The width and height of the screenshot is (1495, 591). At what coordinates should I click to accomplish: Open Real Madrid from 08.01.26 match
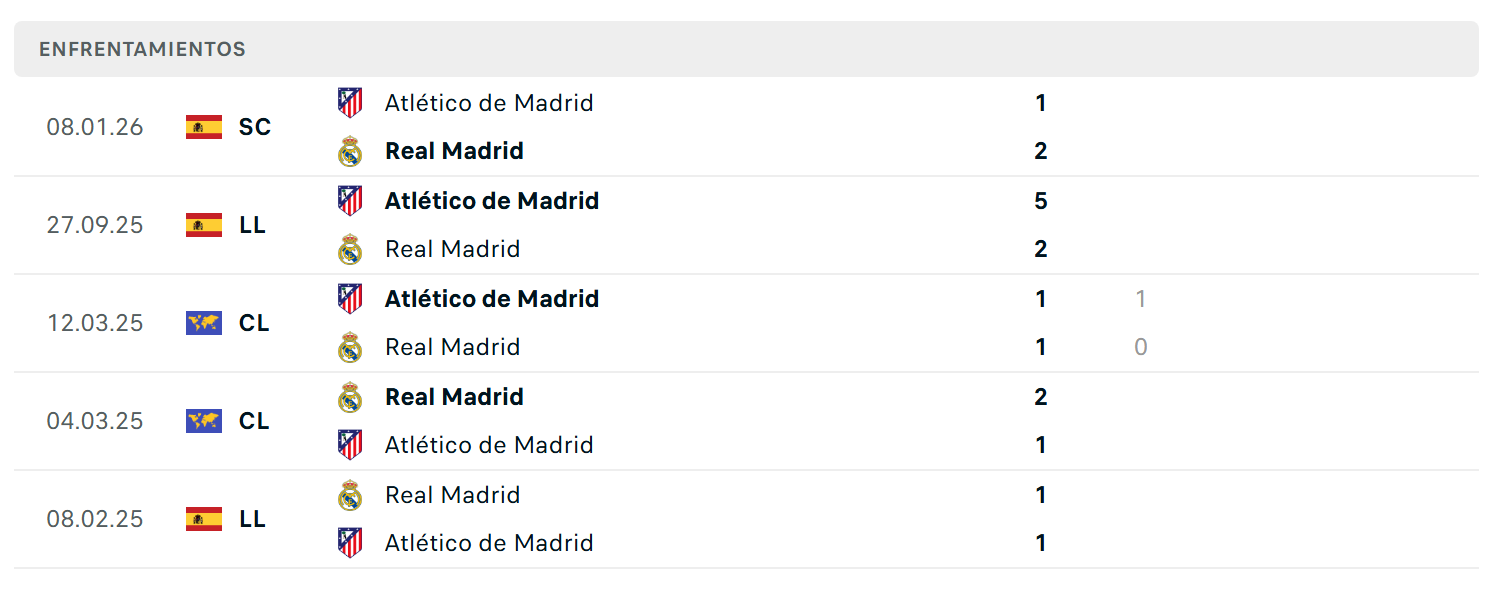[454, 151]
